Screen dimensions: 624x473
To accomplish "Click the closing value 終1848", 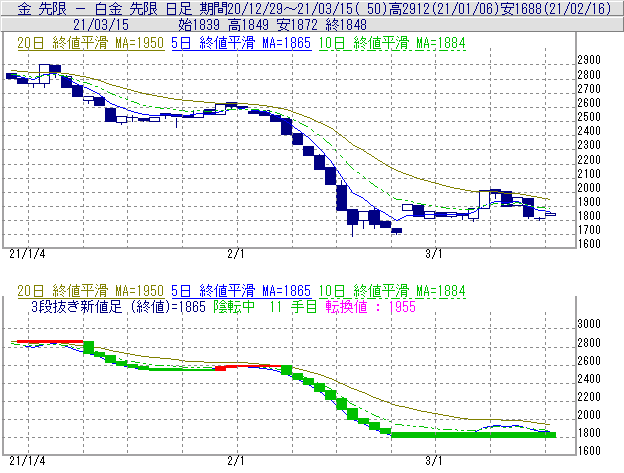I will coord(346,25).
